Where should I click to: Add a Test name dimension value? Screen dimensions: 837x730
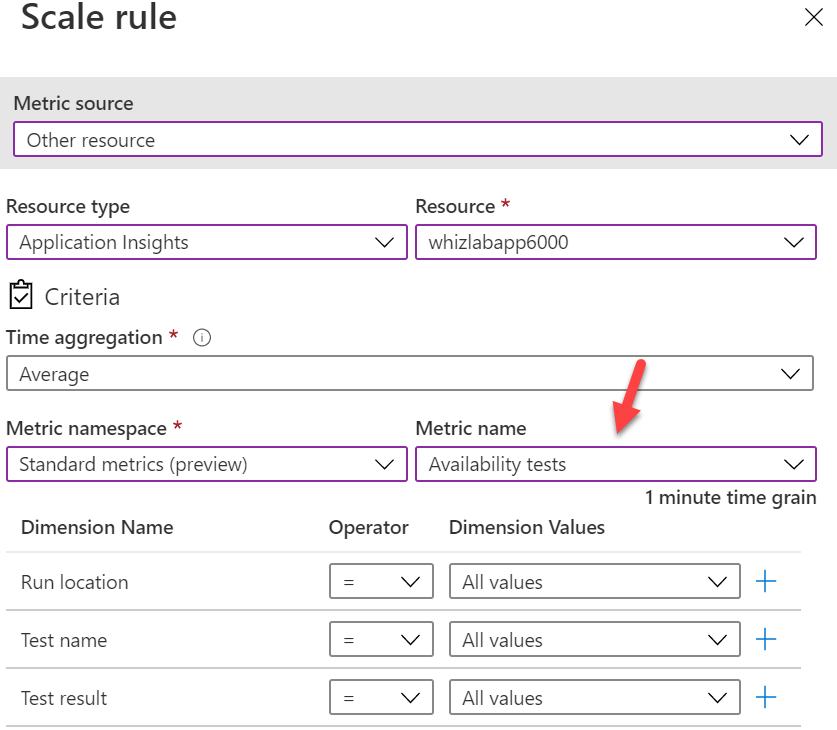pos(766,640)
